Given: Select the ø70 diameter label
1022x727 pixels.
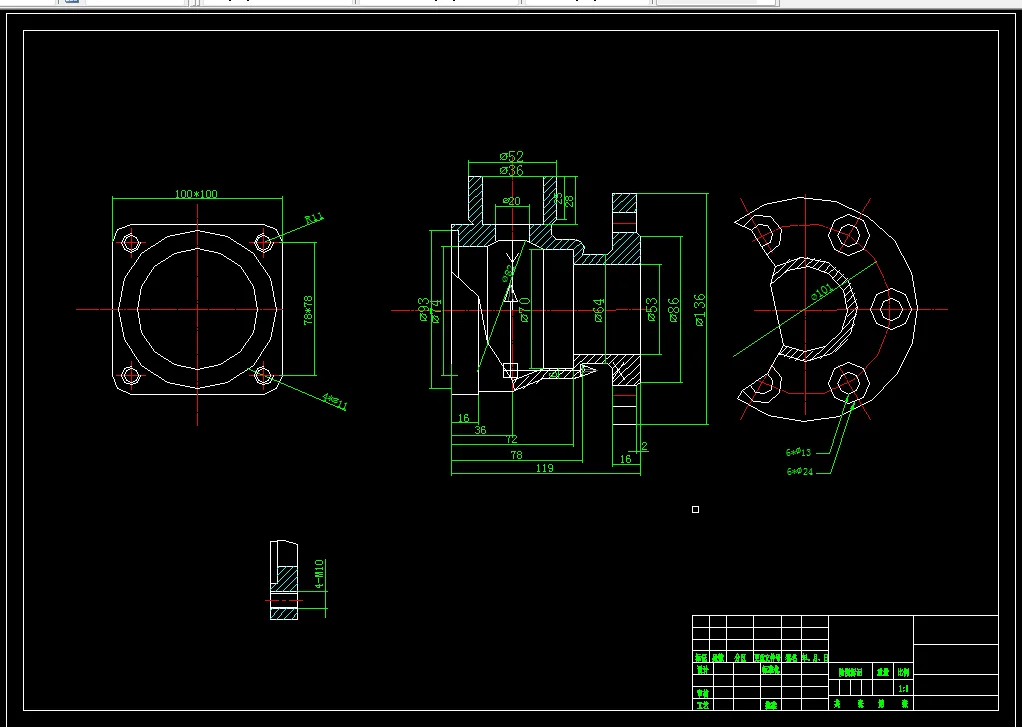Looking at the screenshot, I should [525, 310].
